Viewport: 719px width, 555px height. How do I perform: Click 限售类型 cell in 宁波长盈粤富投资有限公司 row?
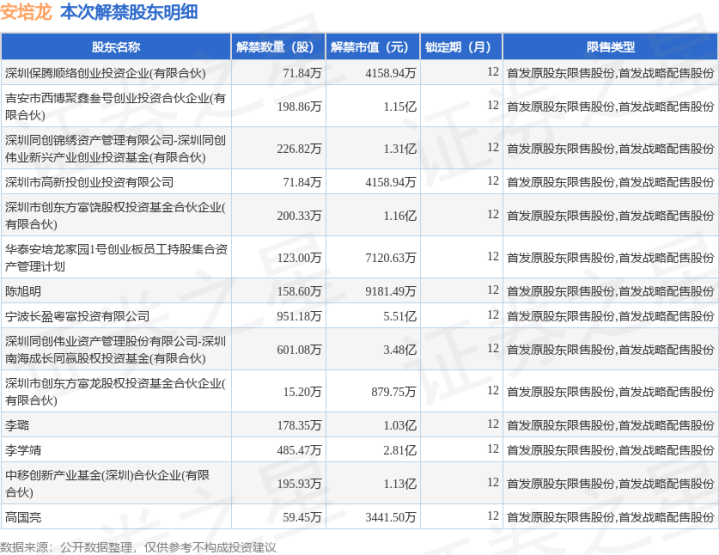[x=610, y=316]
